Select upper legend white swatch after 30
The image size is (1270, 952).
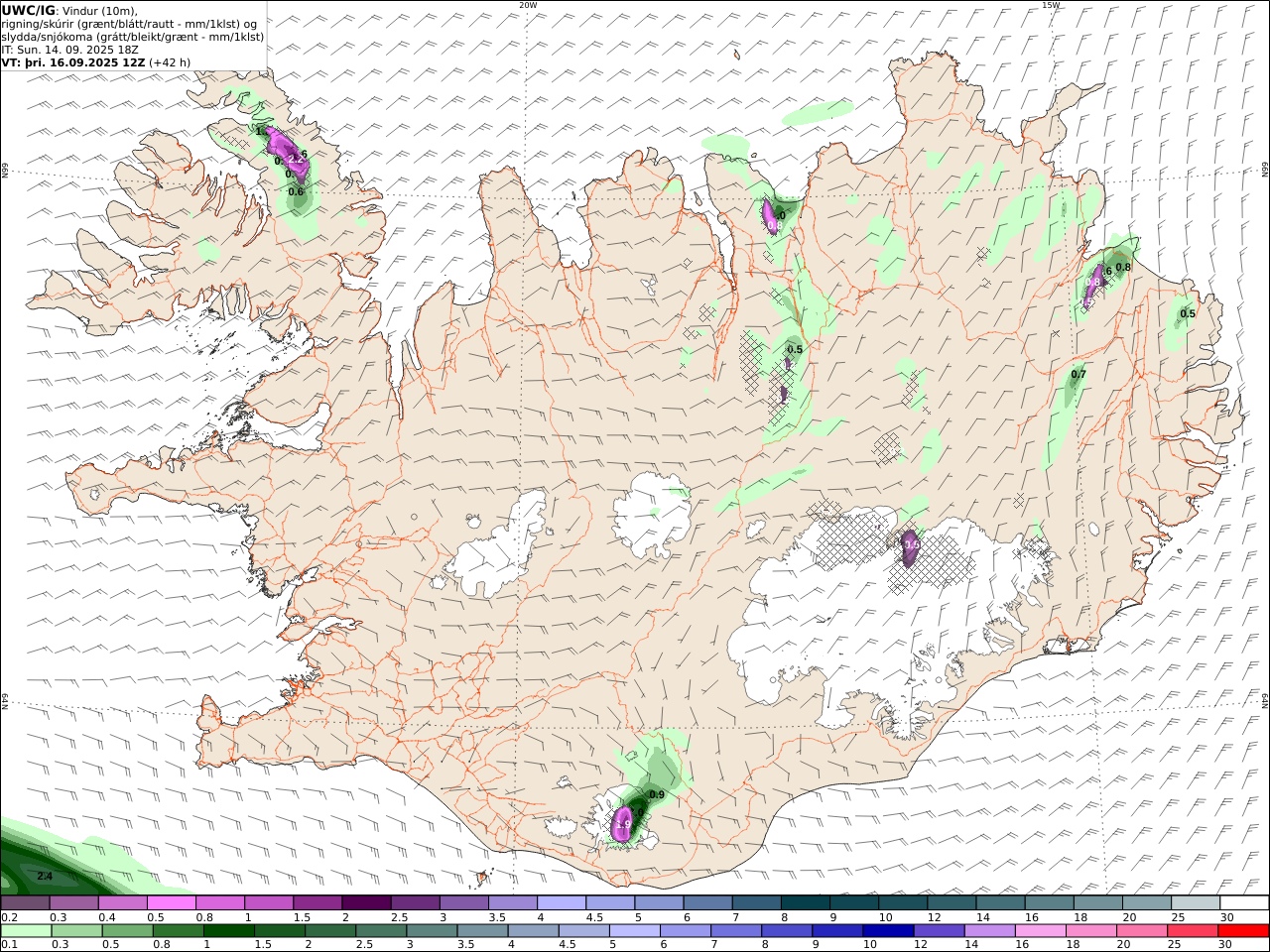pos(1243,903)
